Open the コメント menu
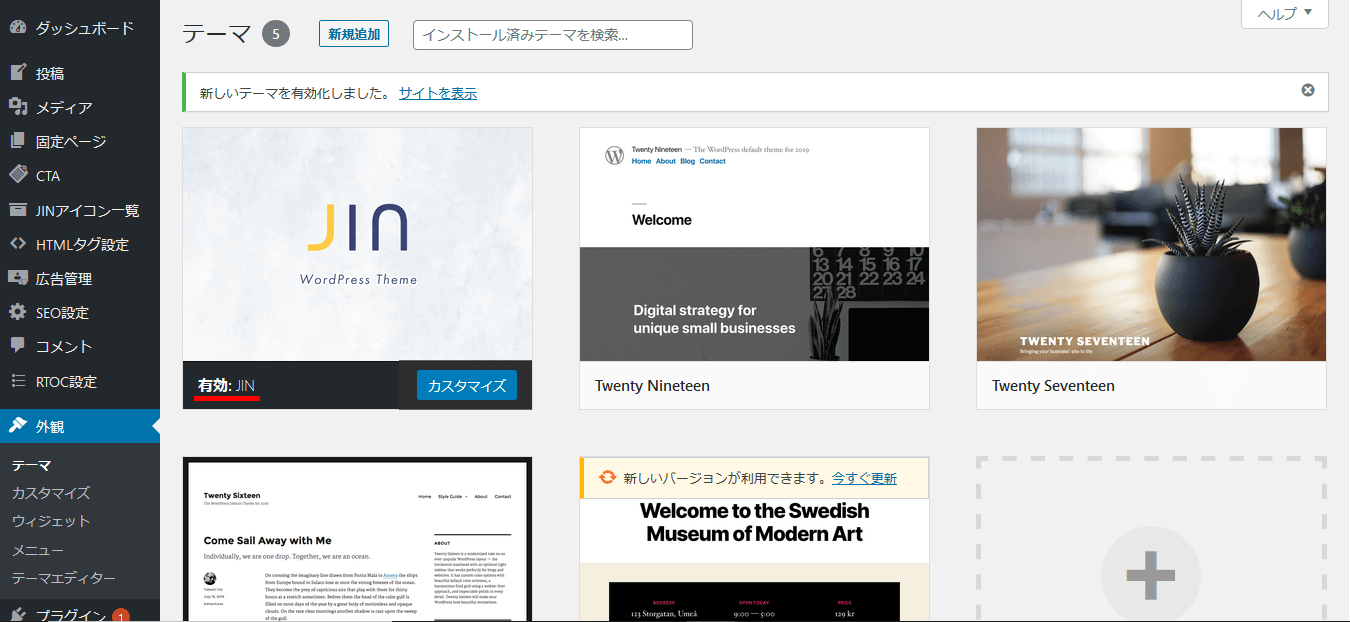Image resolution: width=1350 pixels, height=622 pixels. 64,346
